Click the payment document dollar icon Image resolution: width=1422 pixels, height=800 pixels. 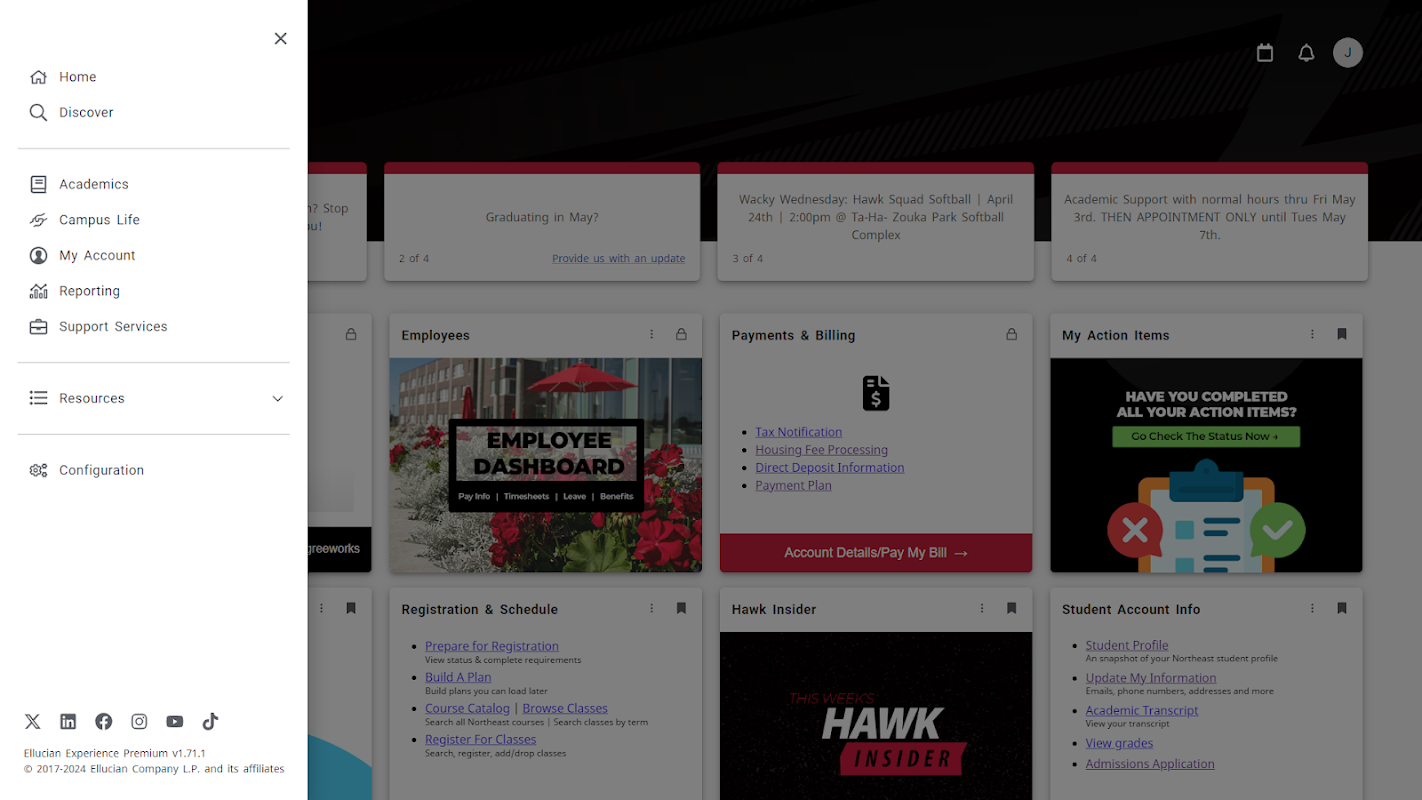876,393
